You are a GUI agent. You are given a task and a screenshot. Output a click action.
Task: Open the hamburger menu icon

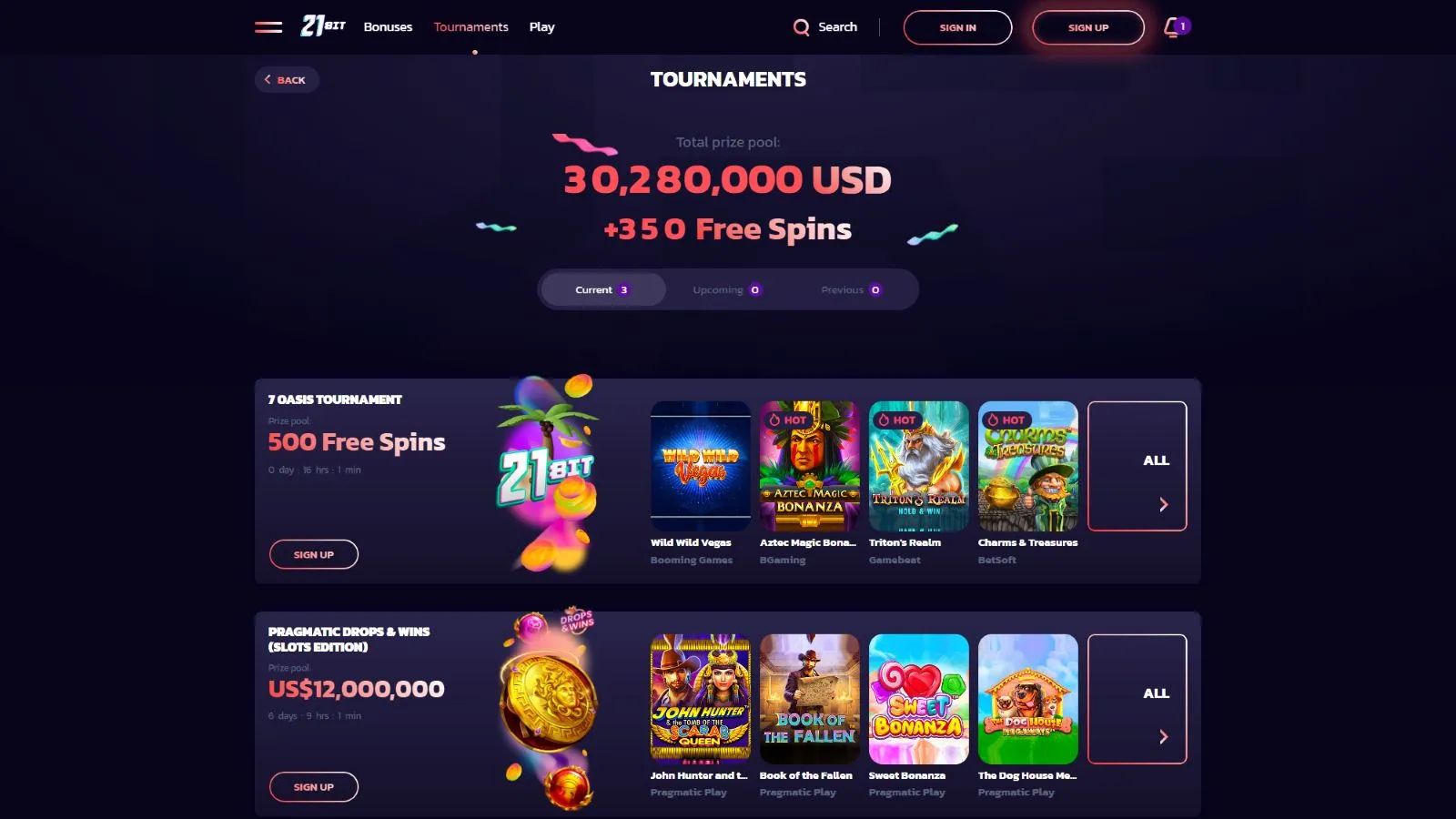point(268,27)
